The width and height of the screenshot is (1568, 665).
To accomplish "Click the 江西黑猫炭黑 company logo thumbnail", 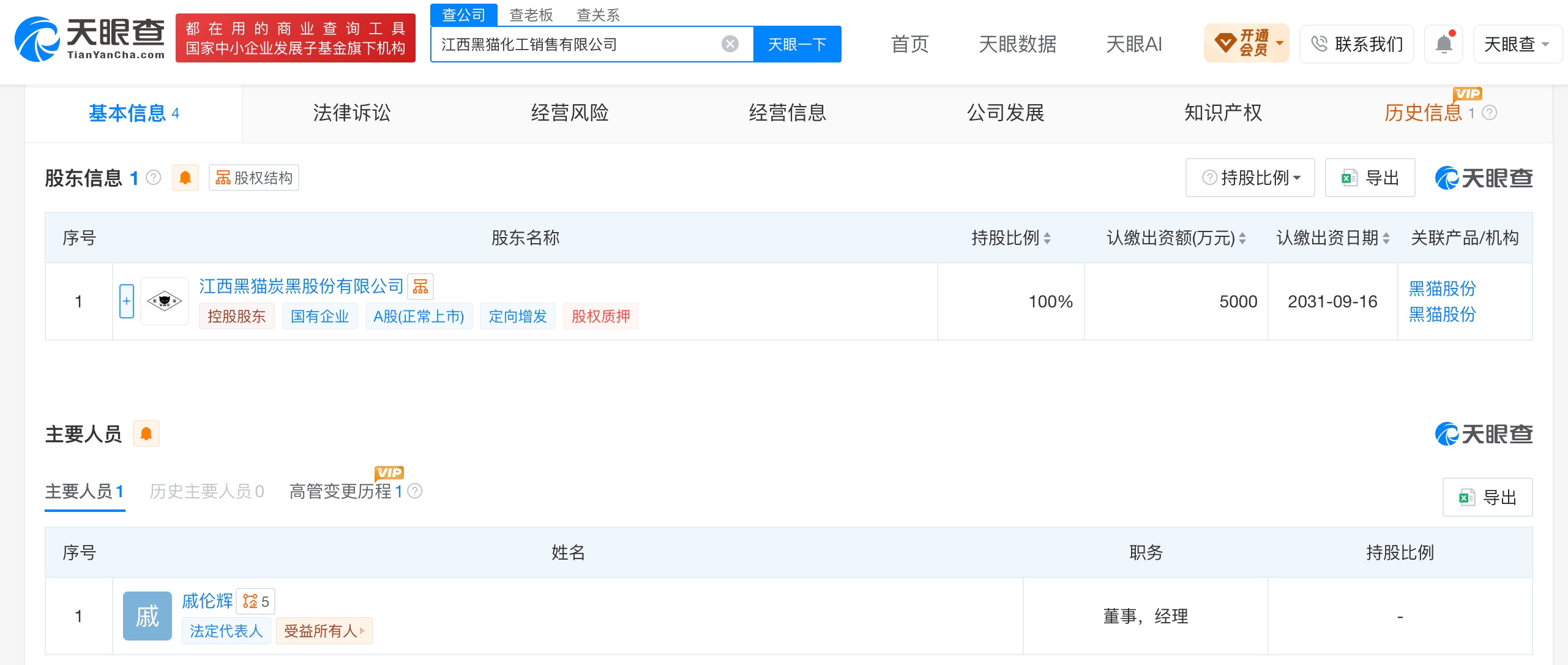I will (x=165, y=301).
